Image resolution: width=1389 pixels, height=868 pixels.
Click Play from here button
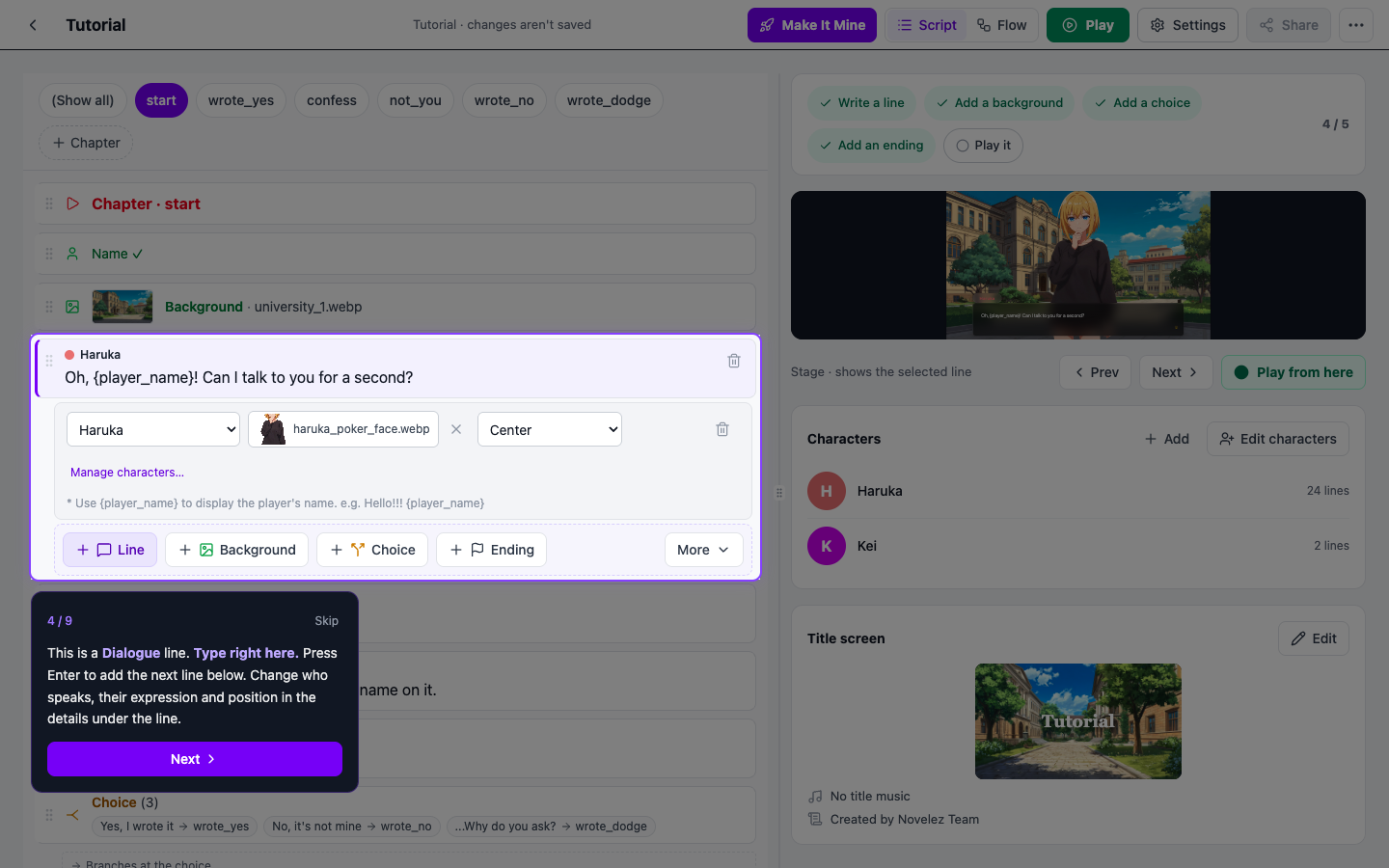click(1294, 372)
